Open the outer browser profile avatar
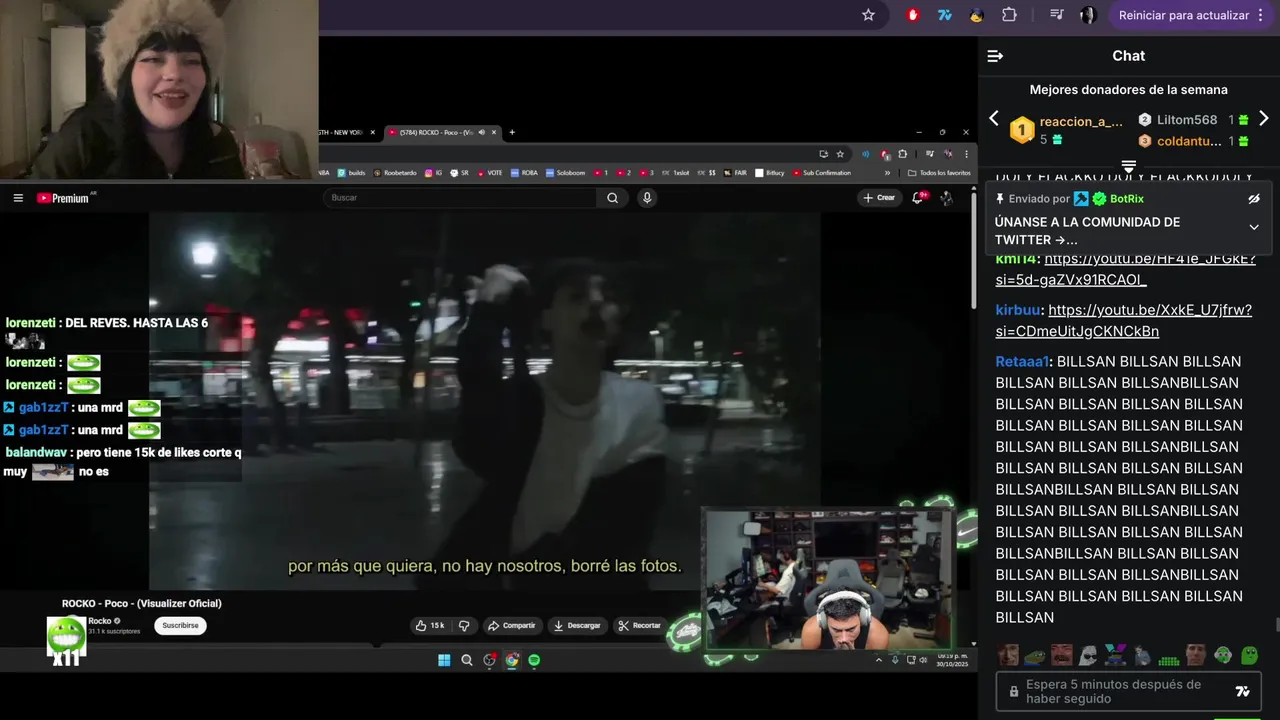The width and height of the screenshot is (1280, 720). [x=1089, y=15]
